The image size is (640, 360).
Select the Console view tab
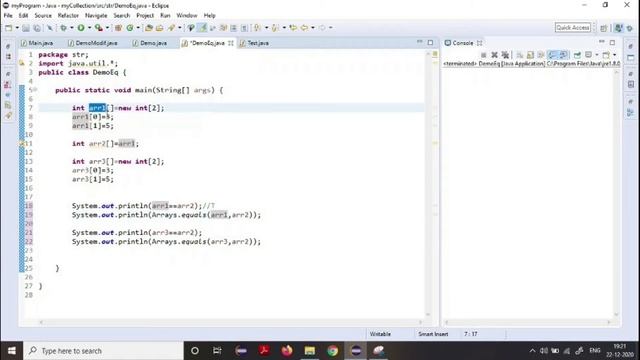pos(463,43)
